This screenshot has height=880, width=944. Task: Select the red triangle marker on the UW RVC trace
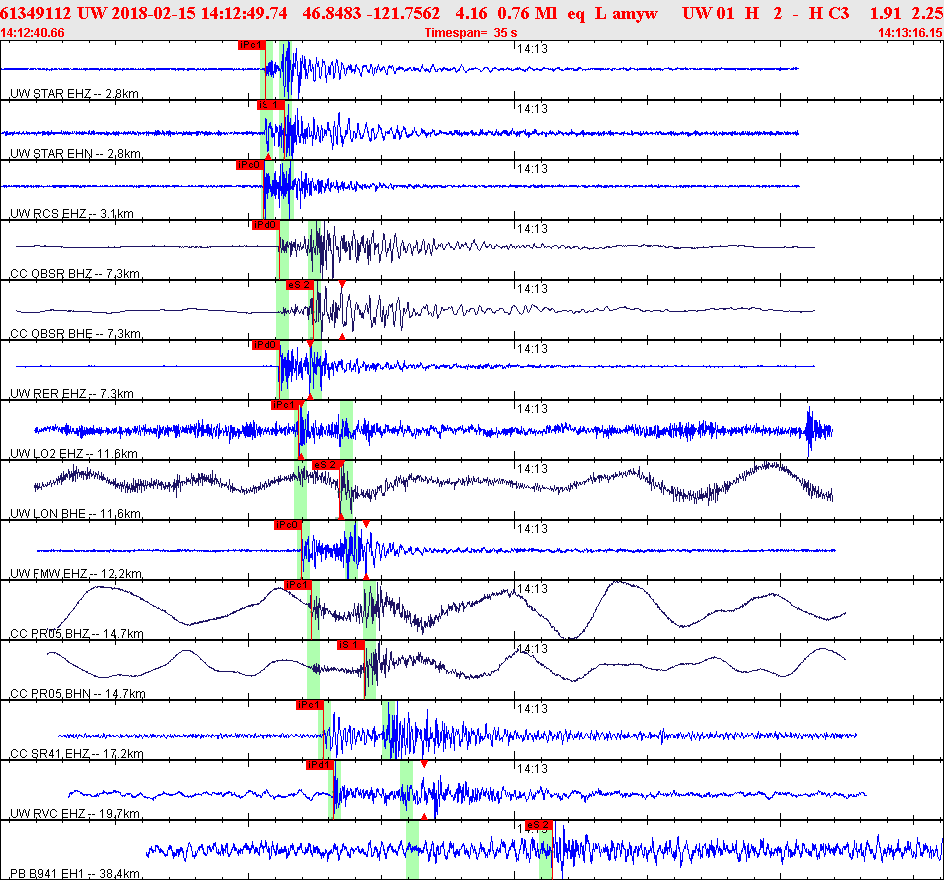(424, 762)
